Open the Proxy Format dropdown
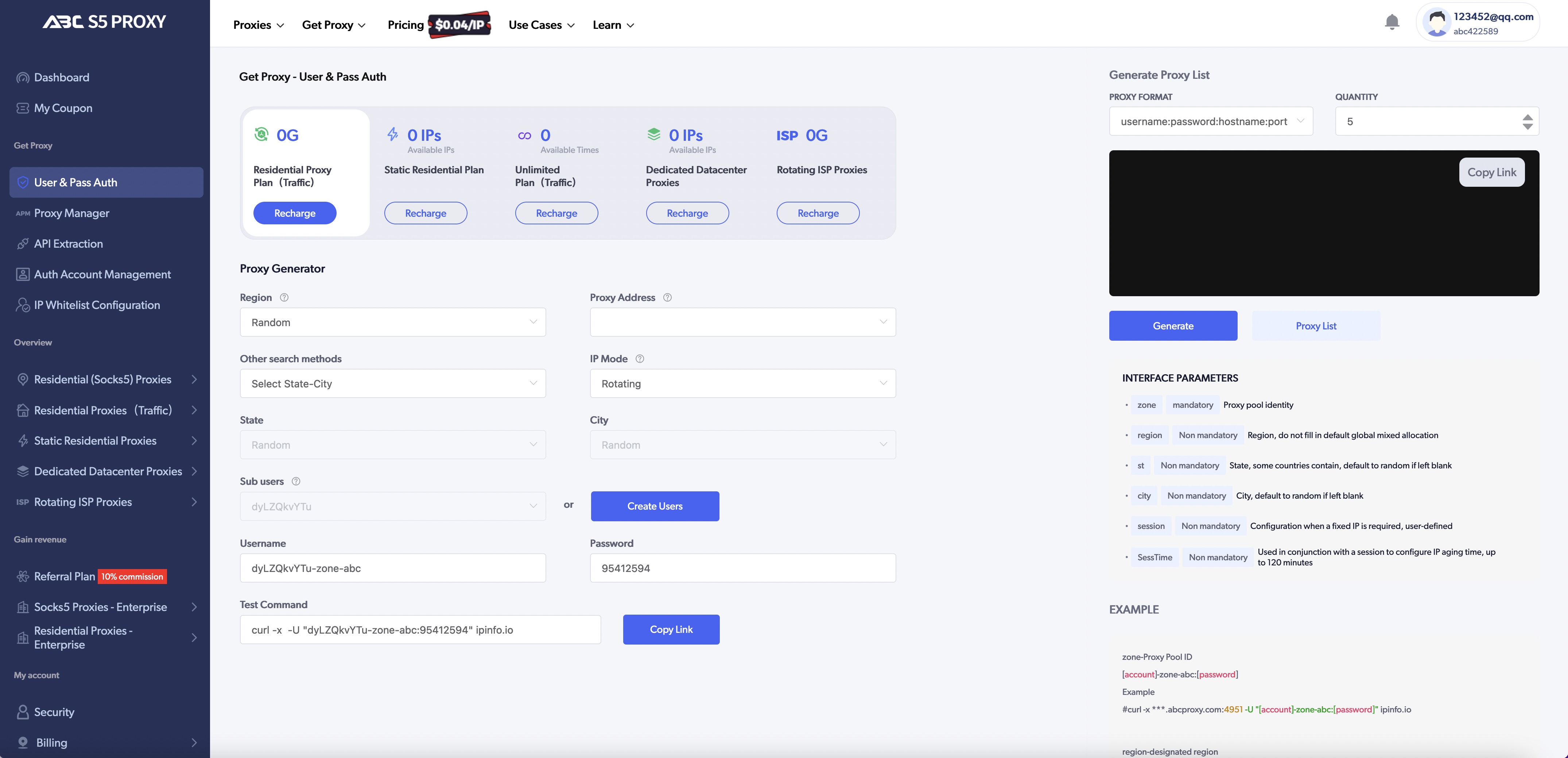This screenshot has width=1568, height=758. [1210, 121]
